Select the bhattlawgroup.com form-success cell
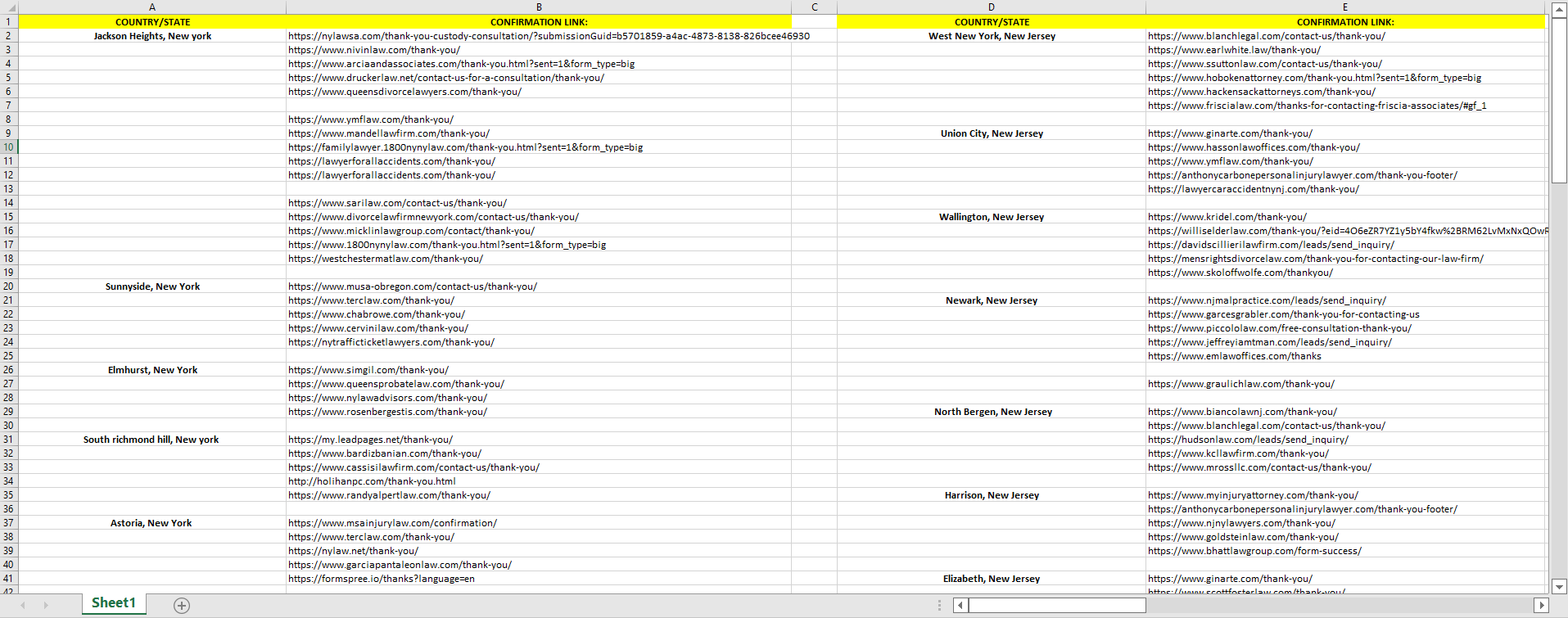The height and width of the screenshot is (618, 1568). [1345, 551]
